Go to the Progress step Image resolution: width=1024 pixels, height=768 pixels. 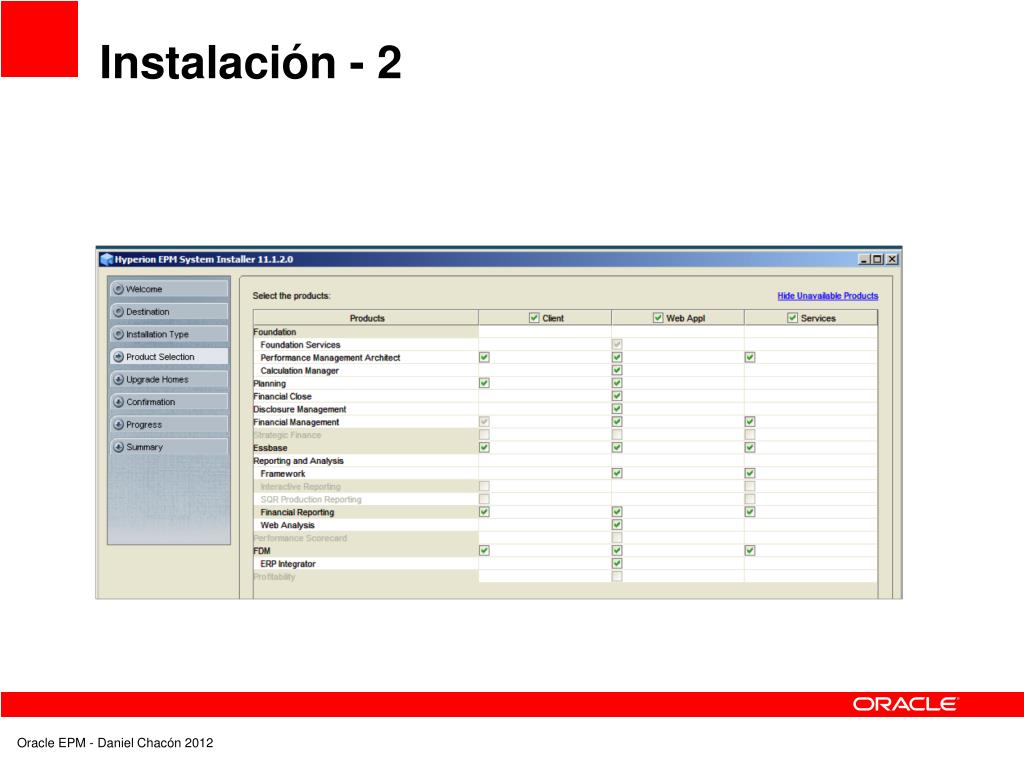point(169,424)
